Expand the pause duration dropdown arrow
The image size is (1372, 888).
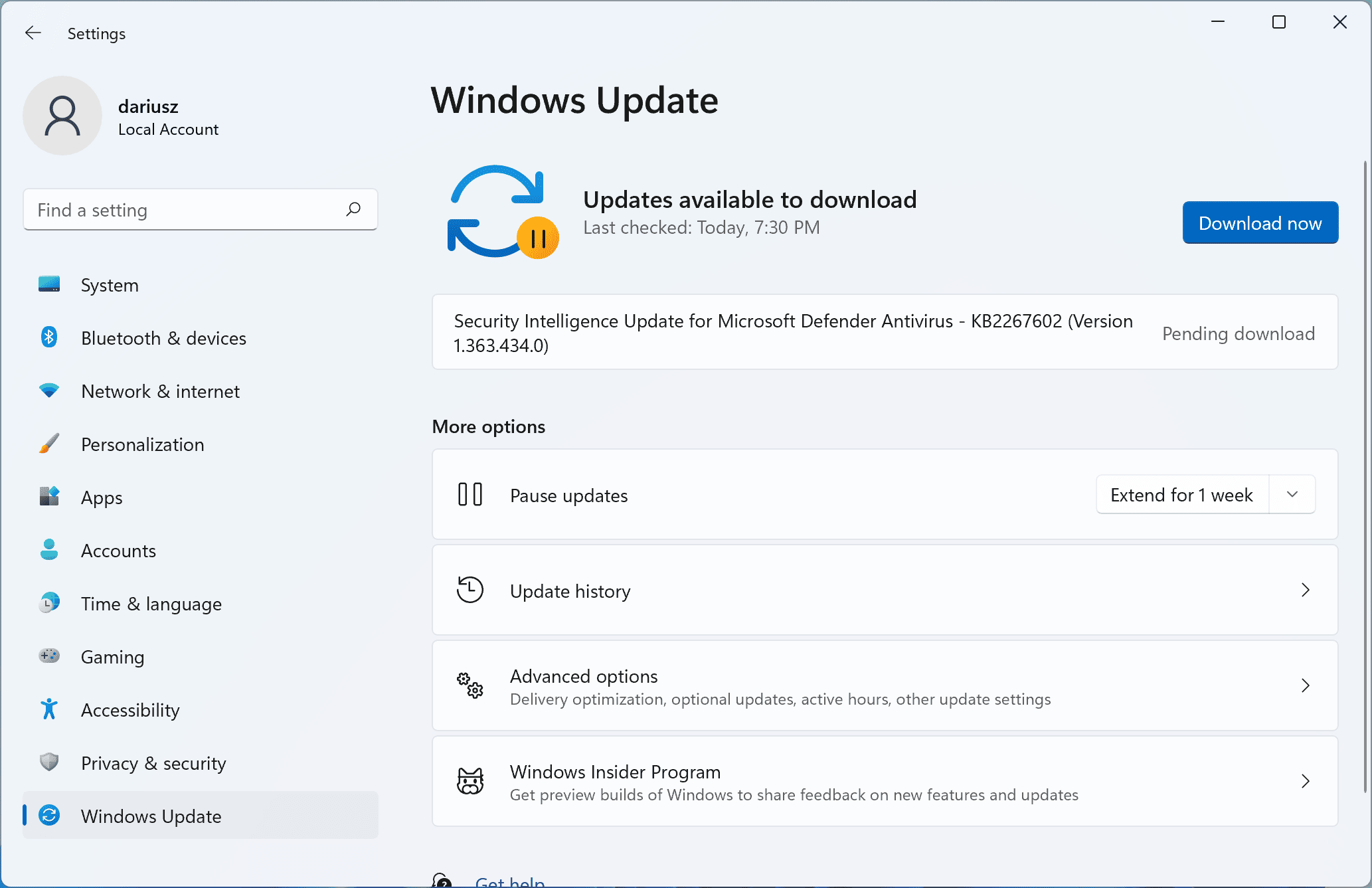click(1292, 495)
